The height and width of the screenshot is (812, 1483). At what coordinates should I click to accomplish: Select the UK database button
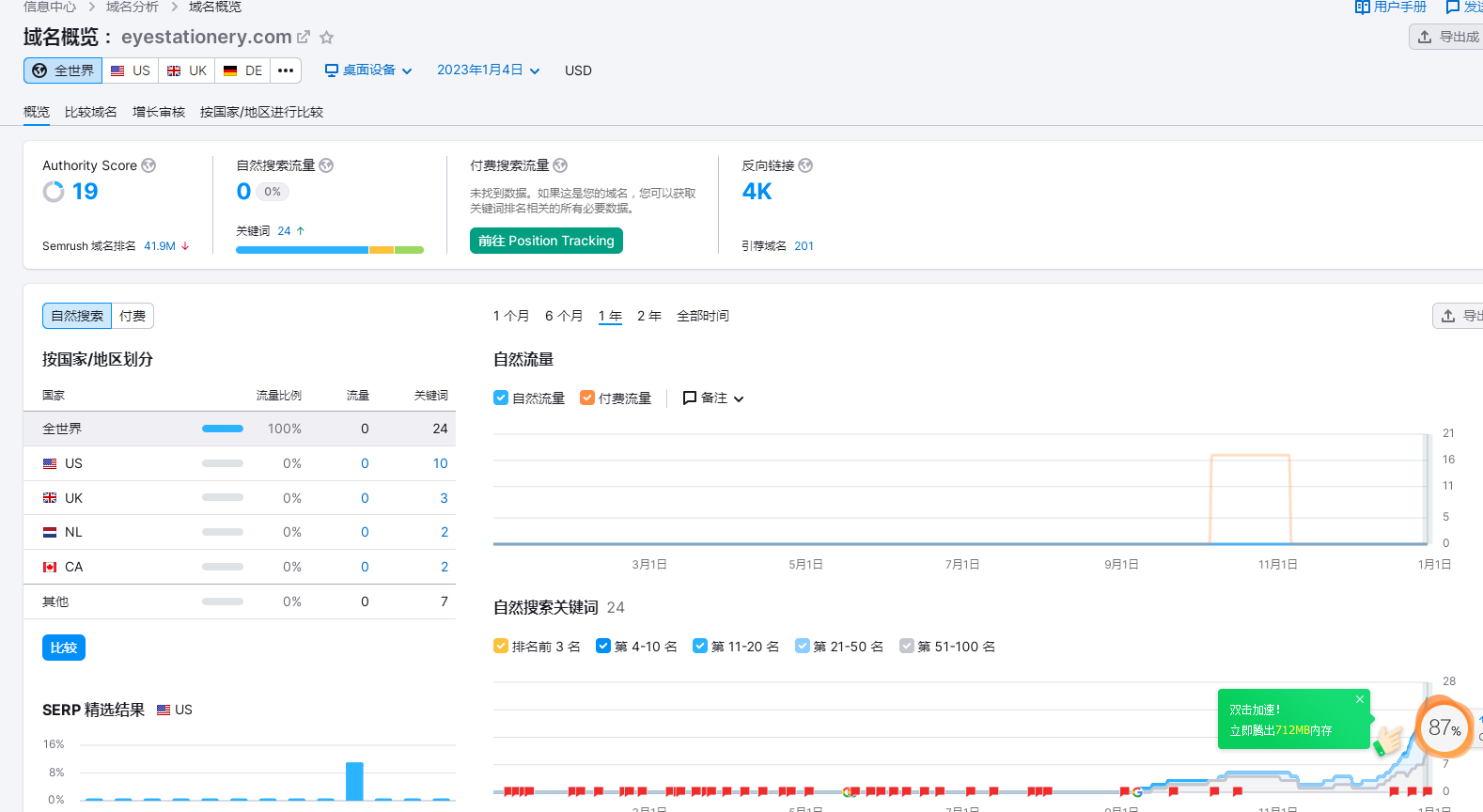(x=186, y=70)
